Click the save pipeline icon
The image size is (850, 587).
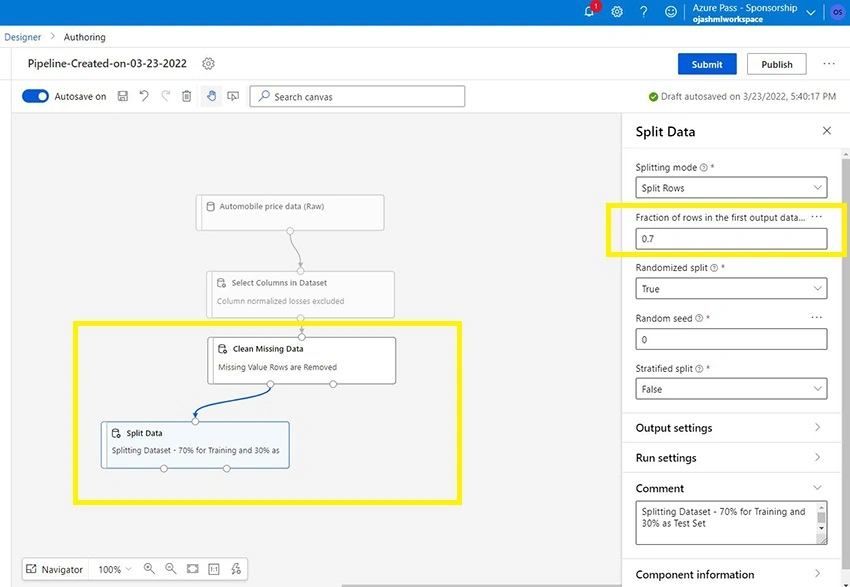click(x=123, y=96)
